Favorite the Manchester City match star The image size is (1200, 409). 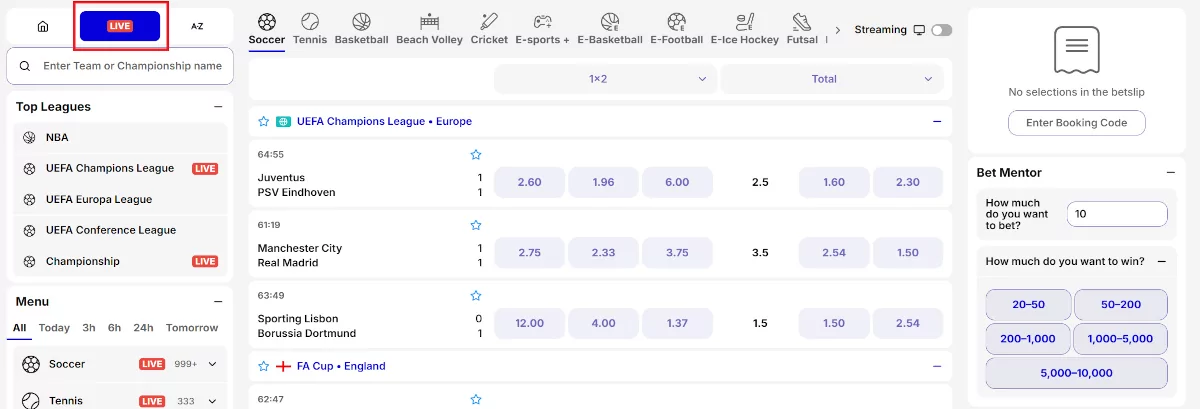476,225
